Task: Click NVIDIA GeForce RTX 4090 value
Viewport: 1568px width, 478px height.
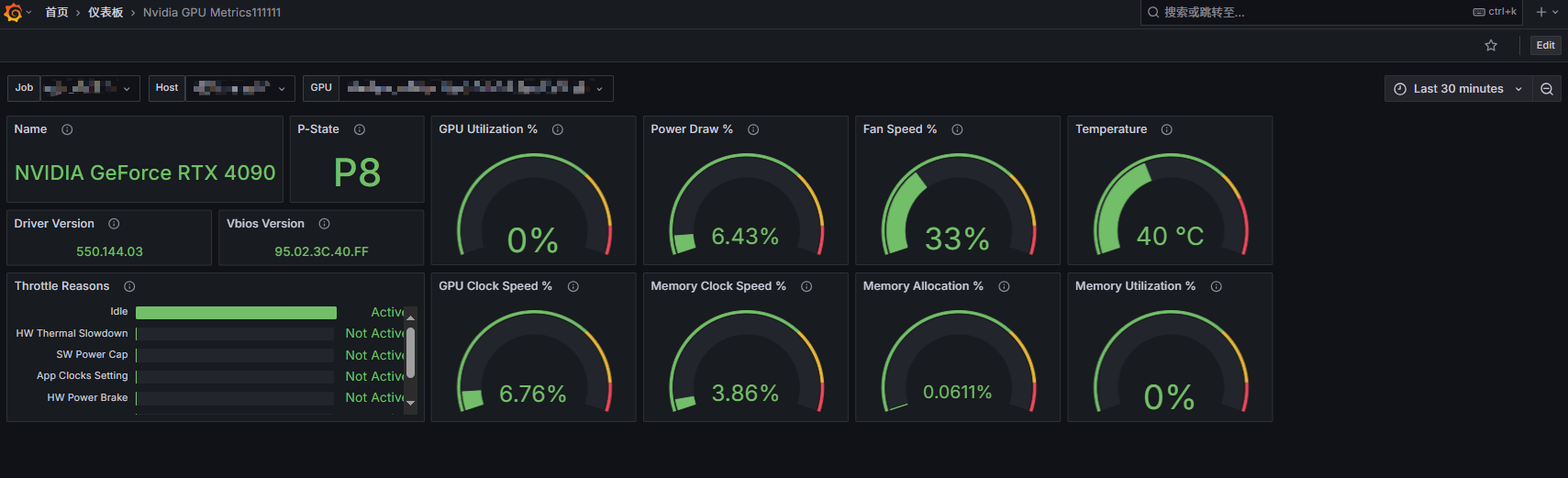Action: [145, 172]
